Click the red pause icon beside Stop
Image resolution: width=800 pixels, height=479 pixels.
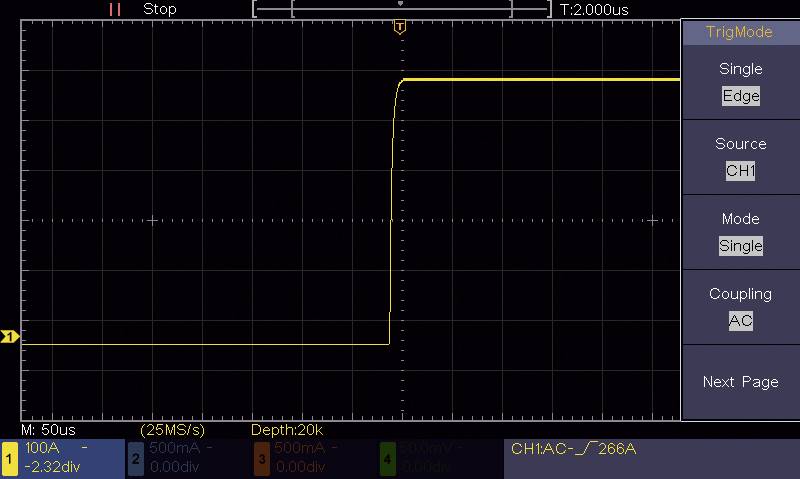pyautogui.click(x=115, y=9)
